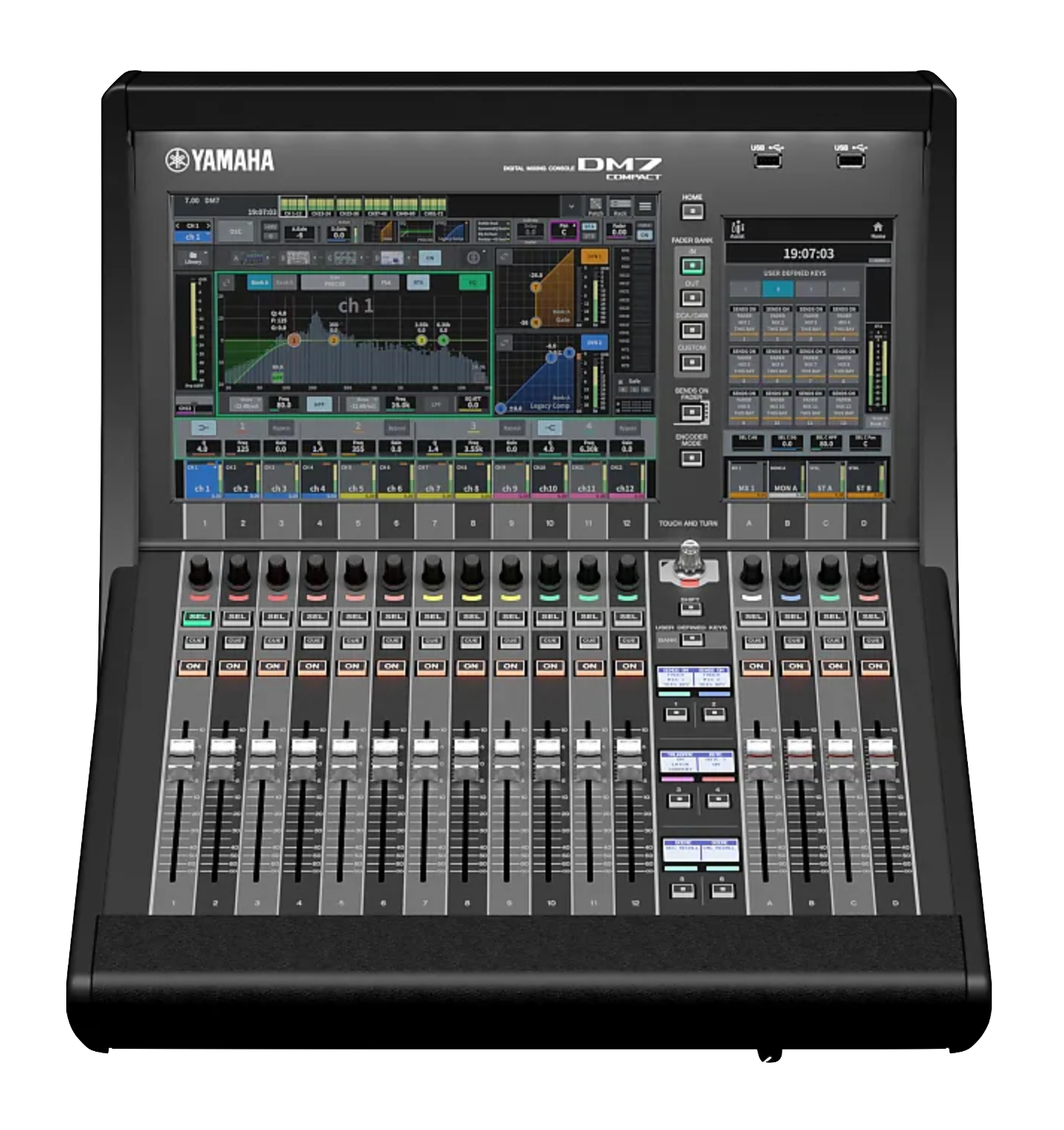Screen dimensions: 1064x1130
Task: Select EQ band 4 node on graph
Action: (443, 340)
